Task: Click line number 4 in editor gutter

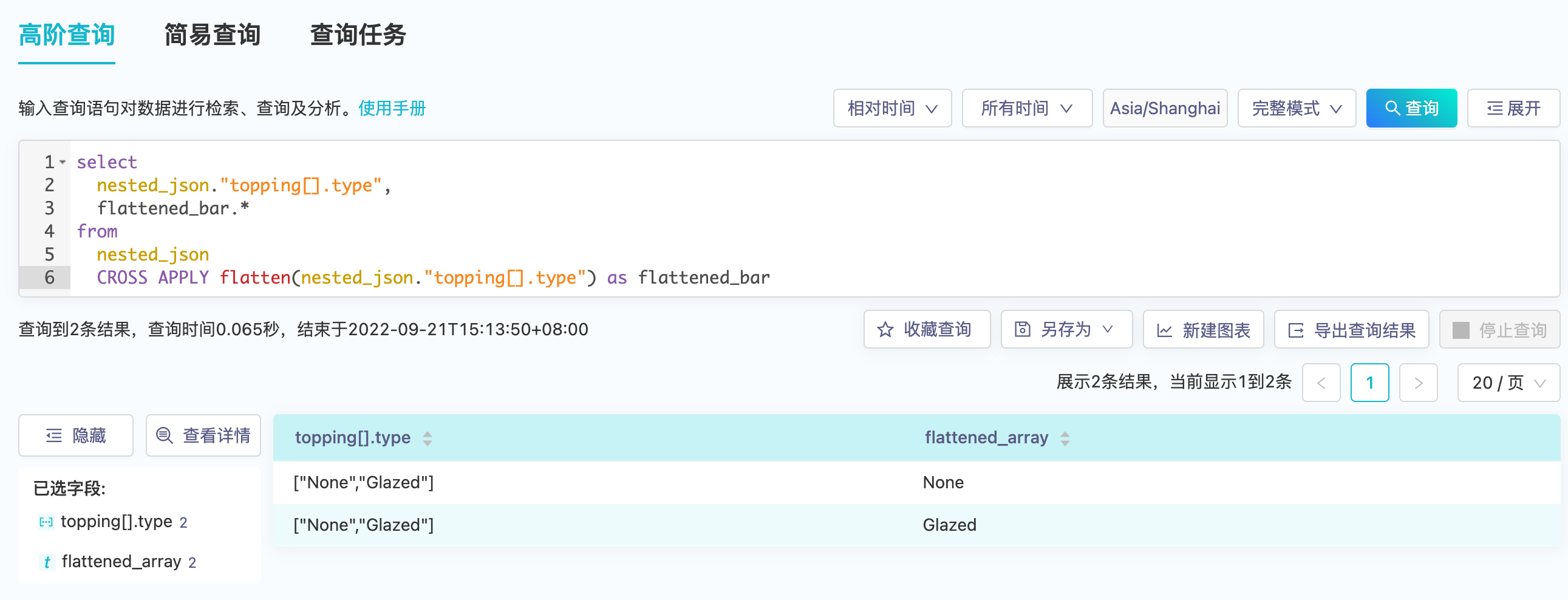Action: click(x=49, y=231)
